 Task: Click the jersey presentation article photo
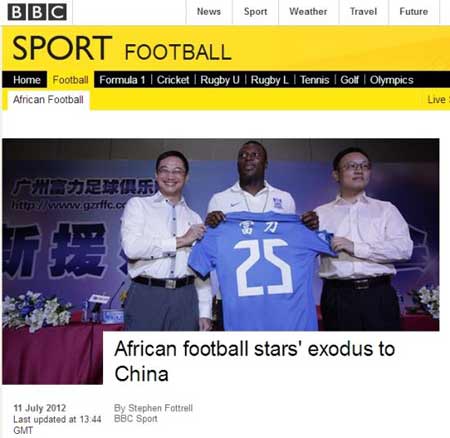click(220, 235)
